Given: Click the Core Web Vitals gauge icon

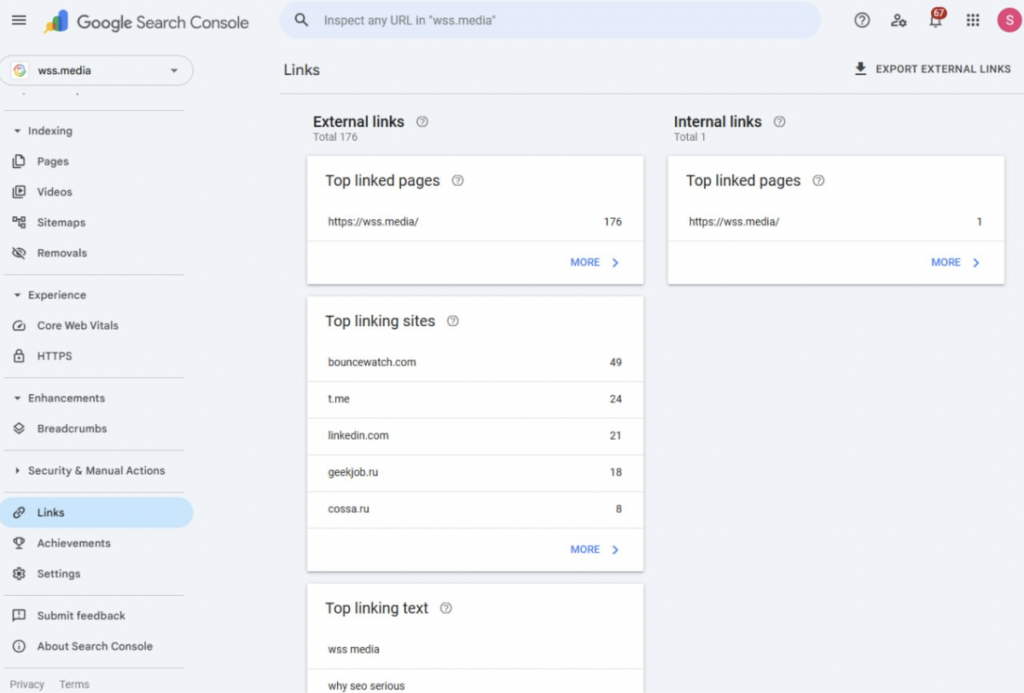Looking at the screenshot, I should pos(19,325).
